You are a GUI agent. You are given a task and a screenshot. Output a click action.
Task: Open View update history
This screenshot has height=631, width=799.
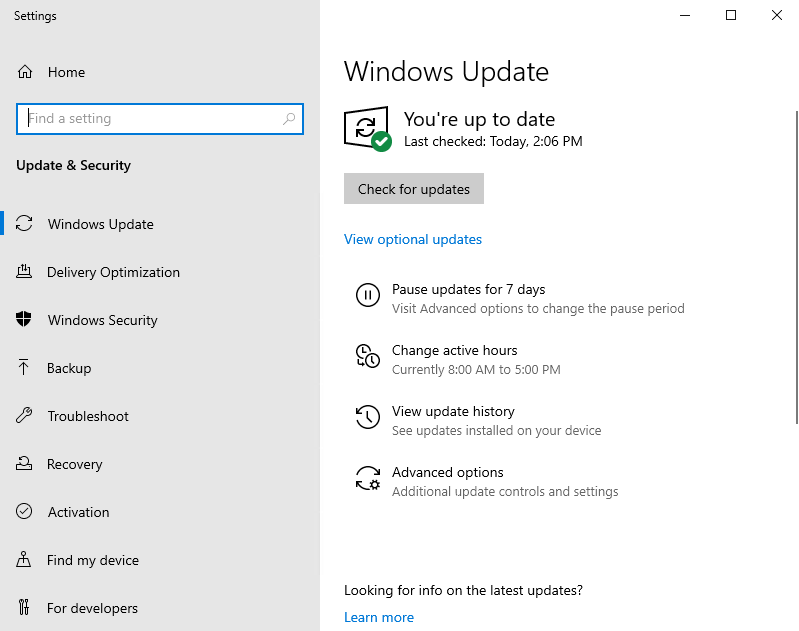[453, 411]
